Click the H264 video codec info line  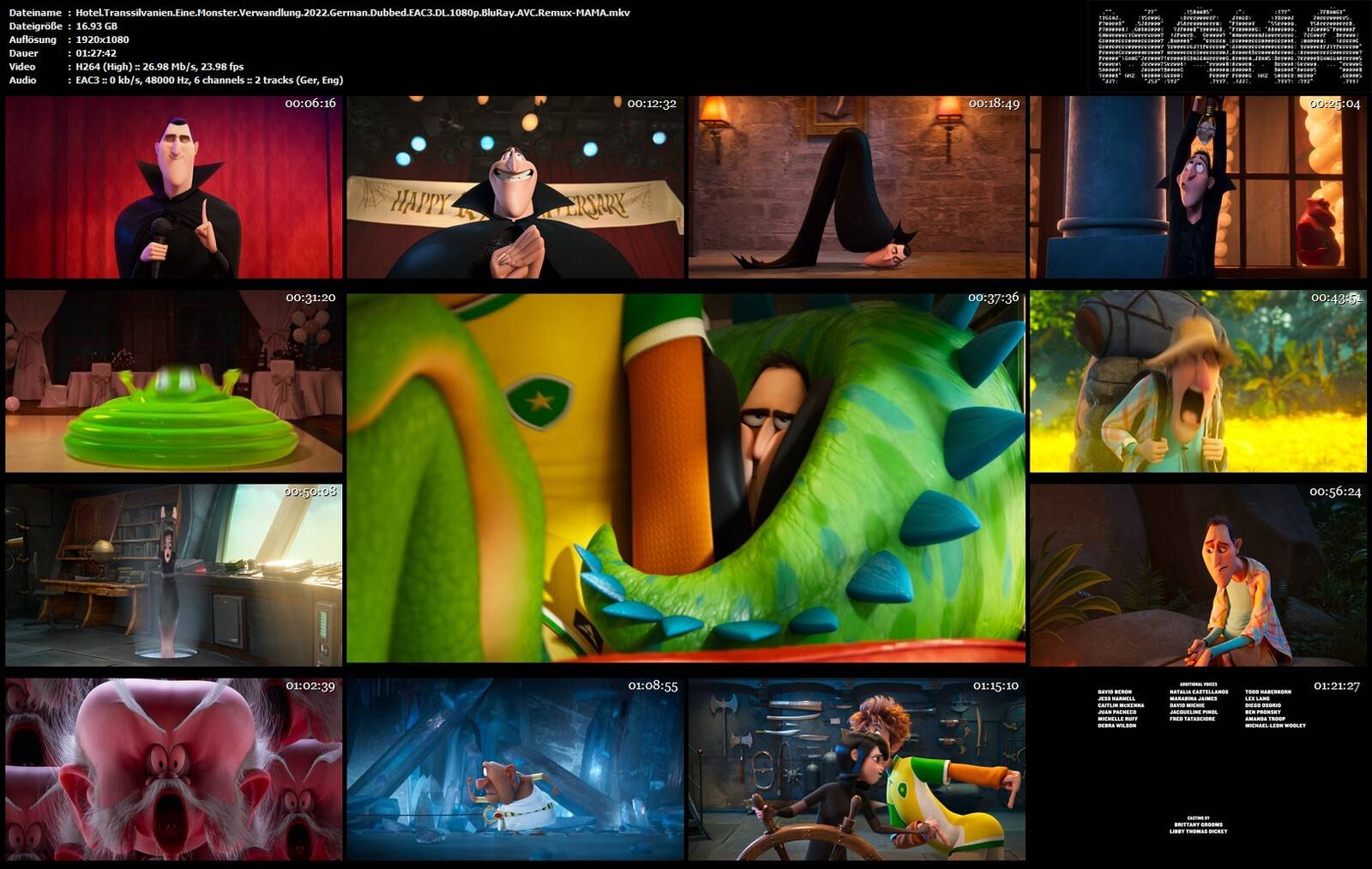pos(159,67)
